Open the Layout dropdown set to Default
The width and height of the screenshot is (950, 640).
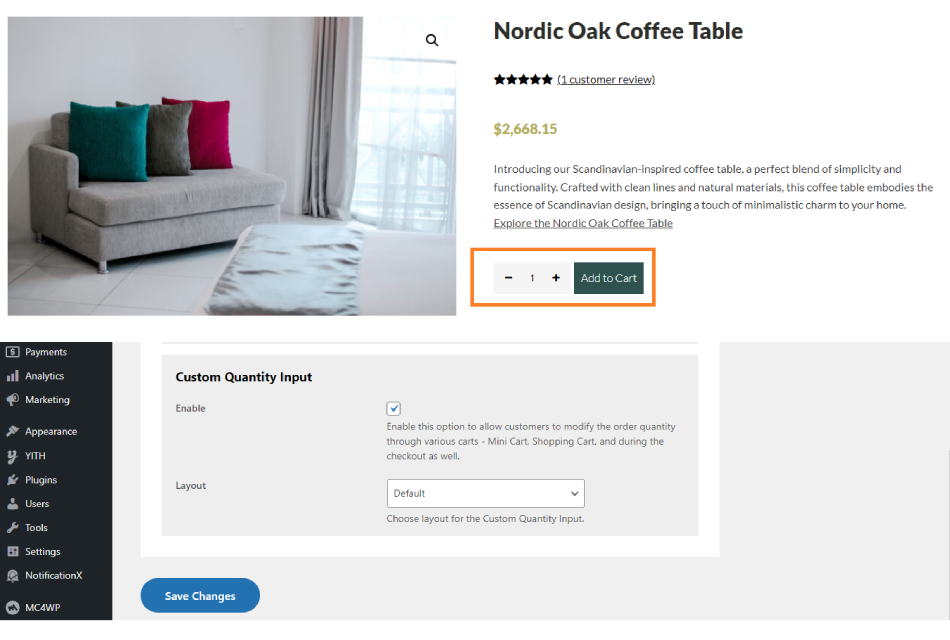tap(485, 493)
